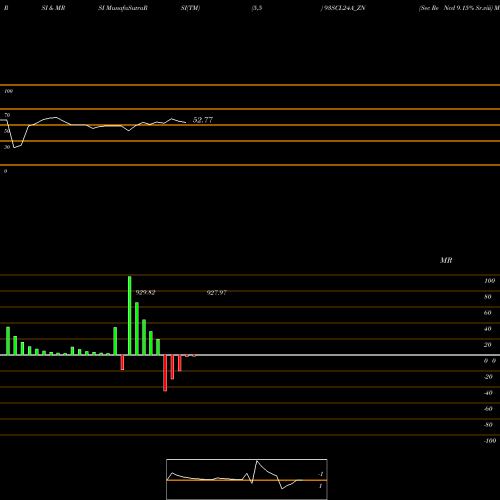Click the tallest green MR histogram bar
Image resolution: width=500 pixels, height=500 pixels.
point(130,316)
